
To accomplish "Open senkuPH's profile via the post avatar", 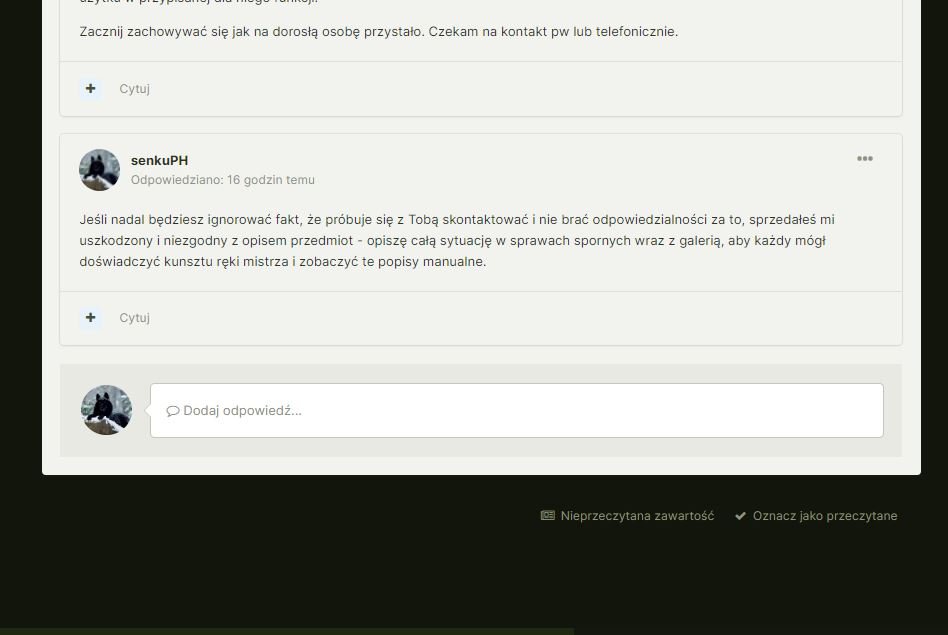I will pos(100,170).
